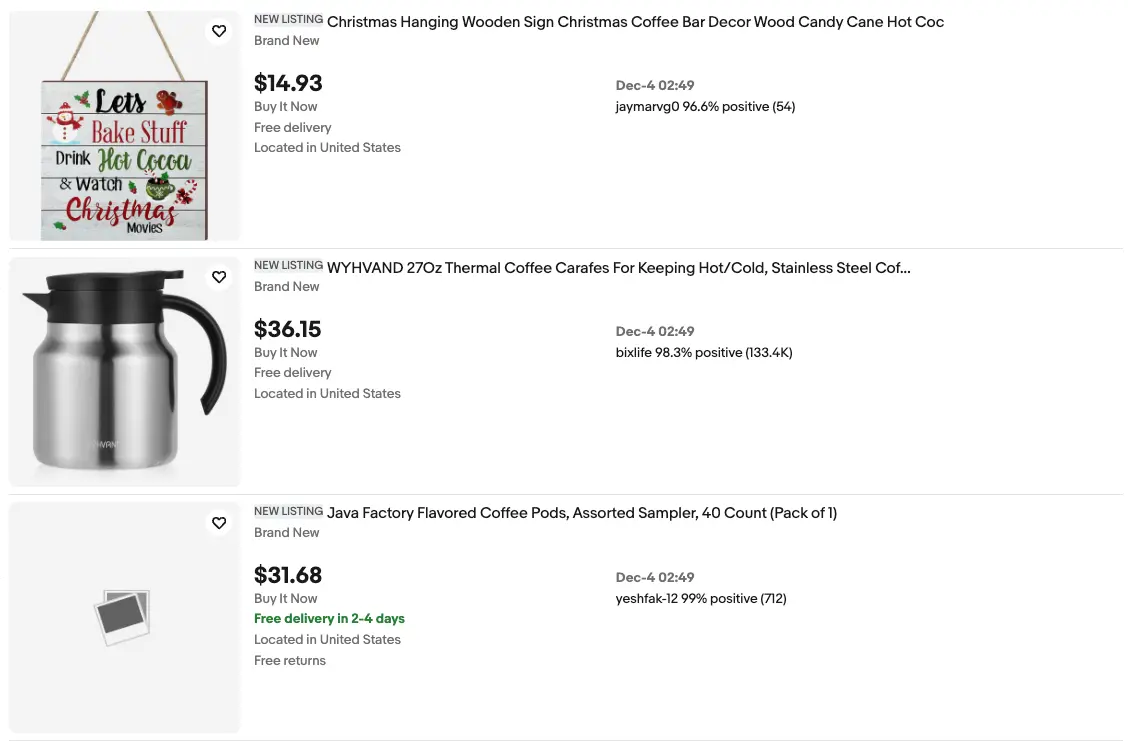Click placeholder image for coffee pods listing
1128x741 pixels.
(124, 618)
